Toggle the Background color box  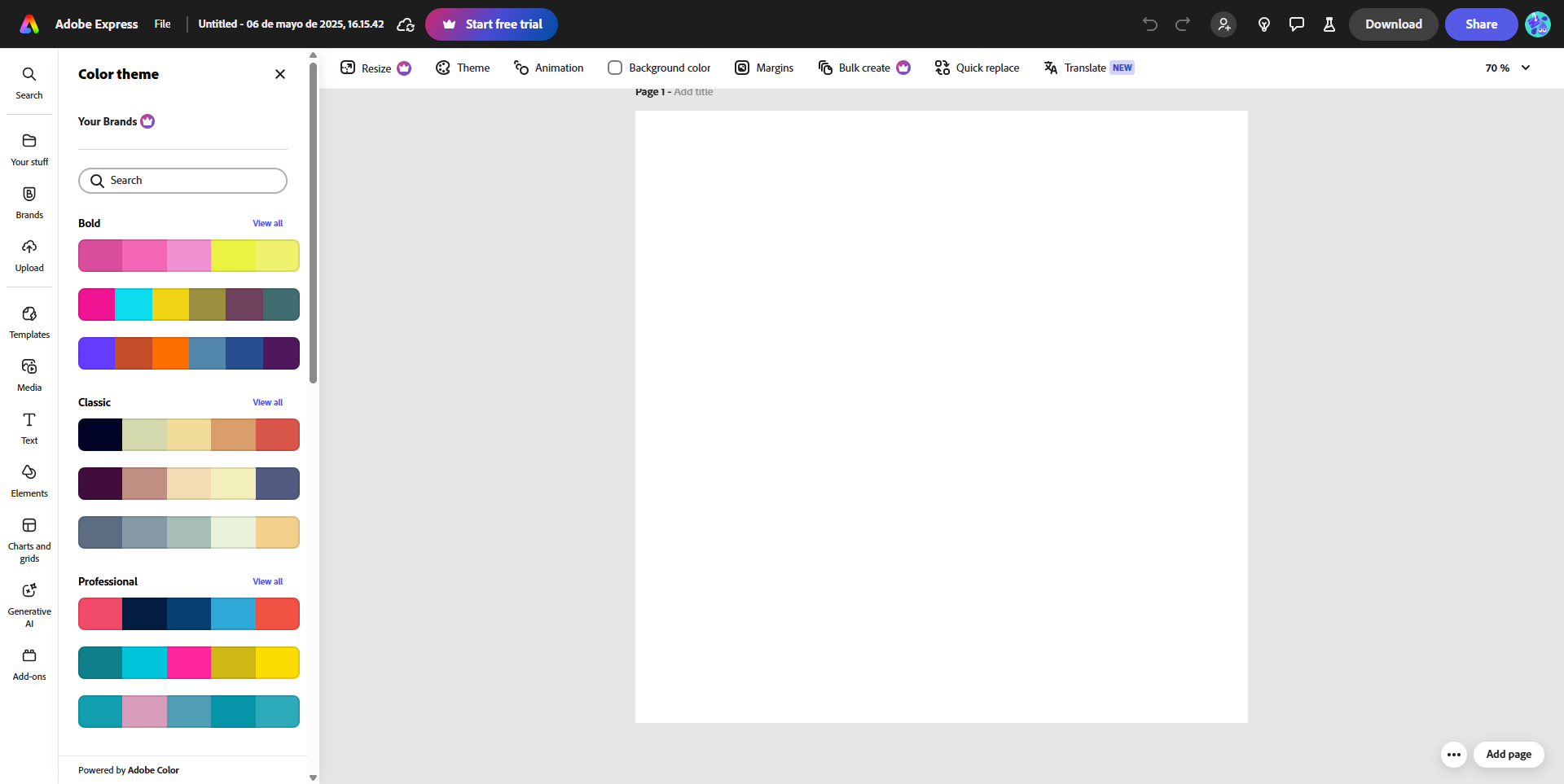(x=615, y=68)
